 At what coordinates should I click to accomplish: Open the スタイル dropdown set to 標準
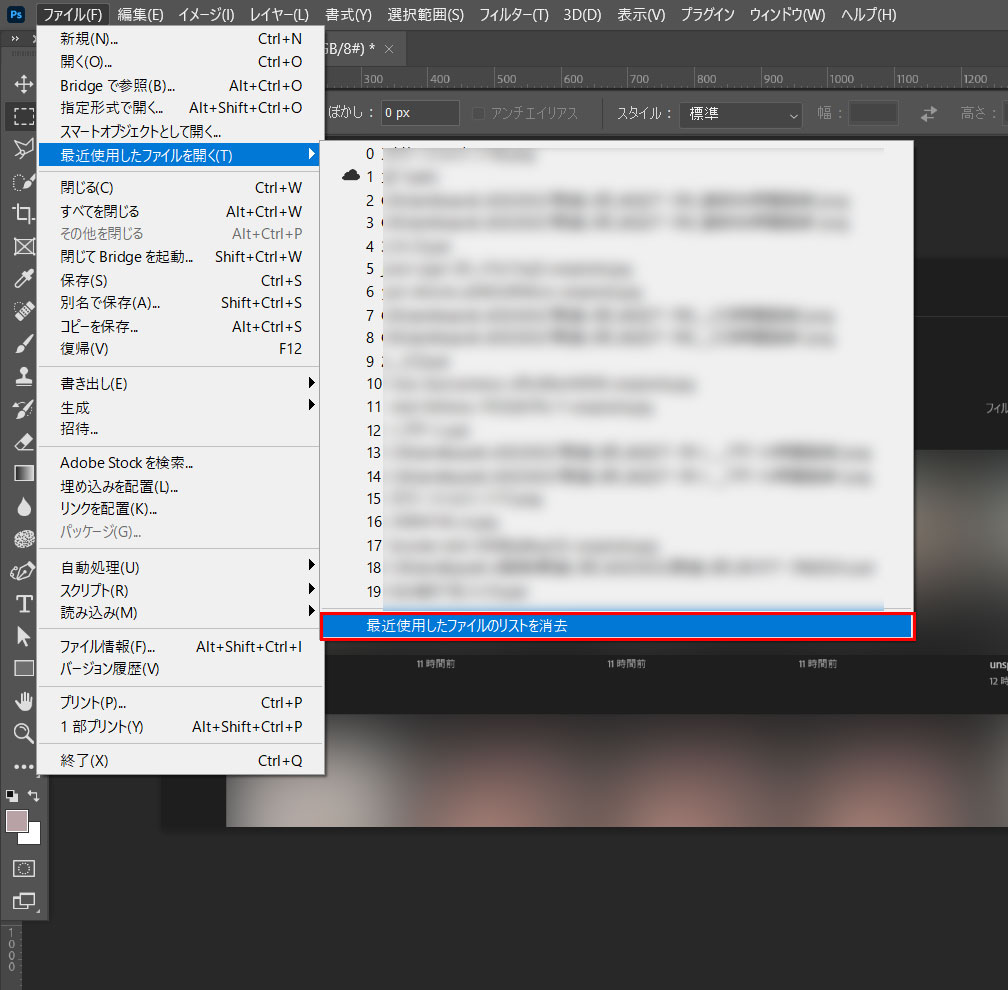click(x=740, y=114)
